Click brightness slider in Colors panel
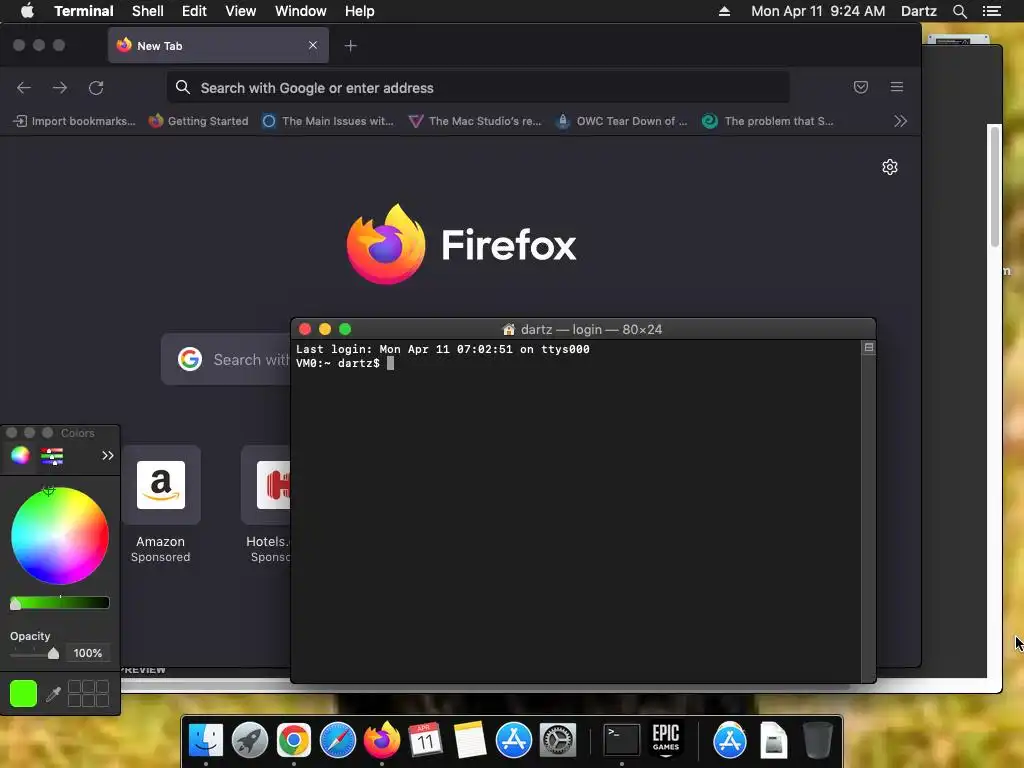 pyautogui.click(x=59, y=603)
